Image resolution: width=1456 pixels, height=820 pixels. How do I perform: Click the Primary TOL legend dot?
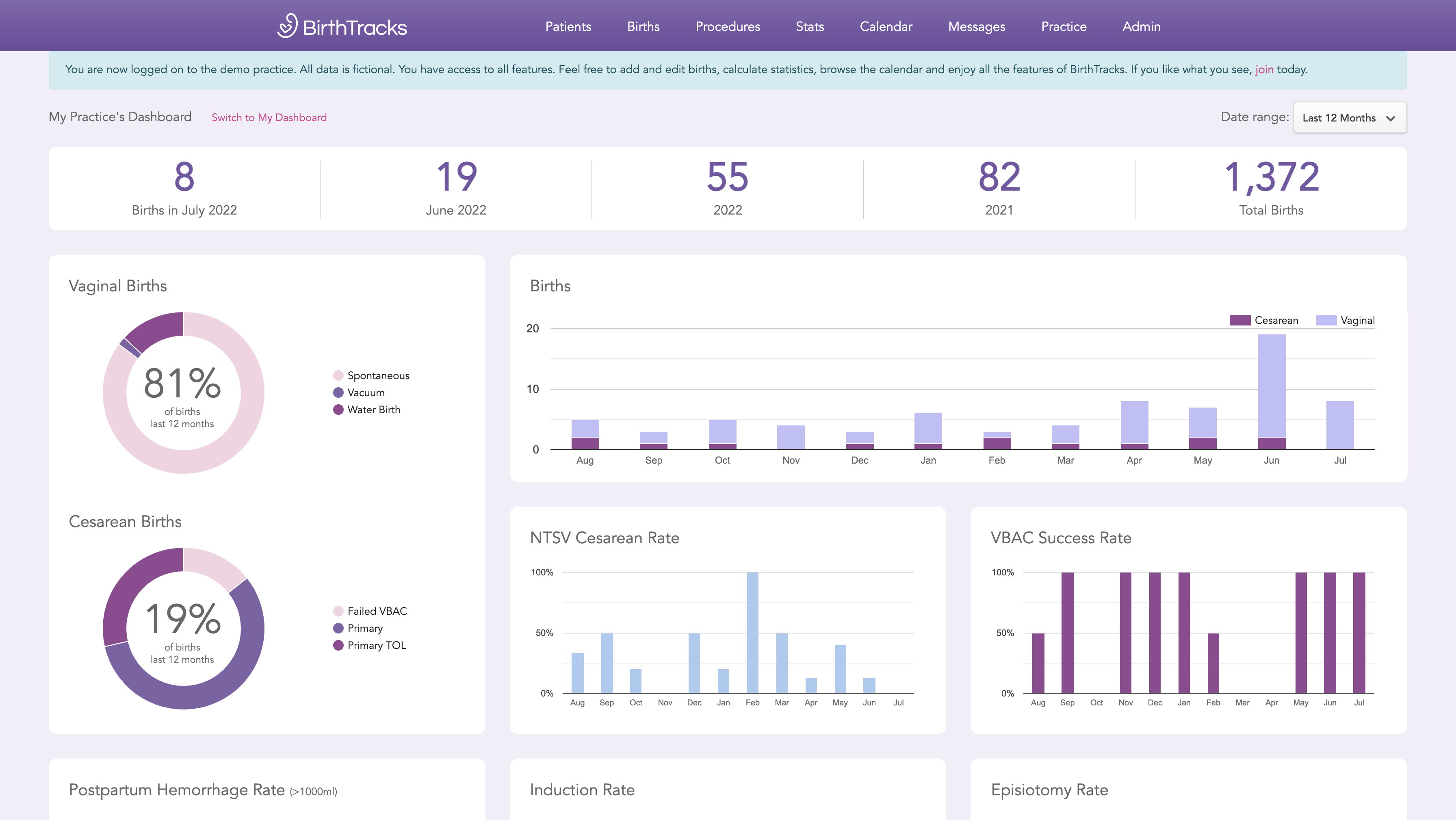pyautogui.click(x=338, y=645)
